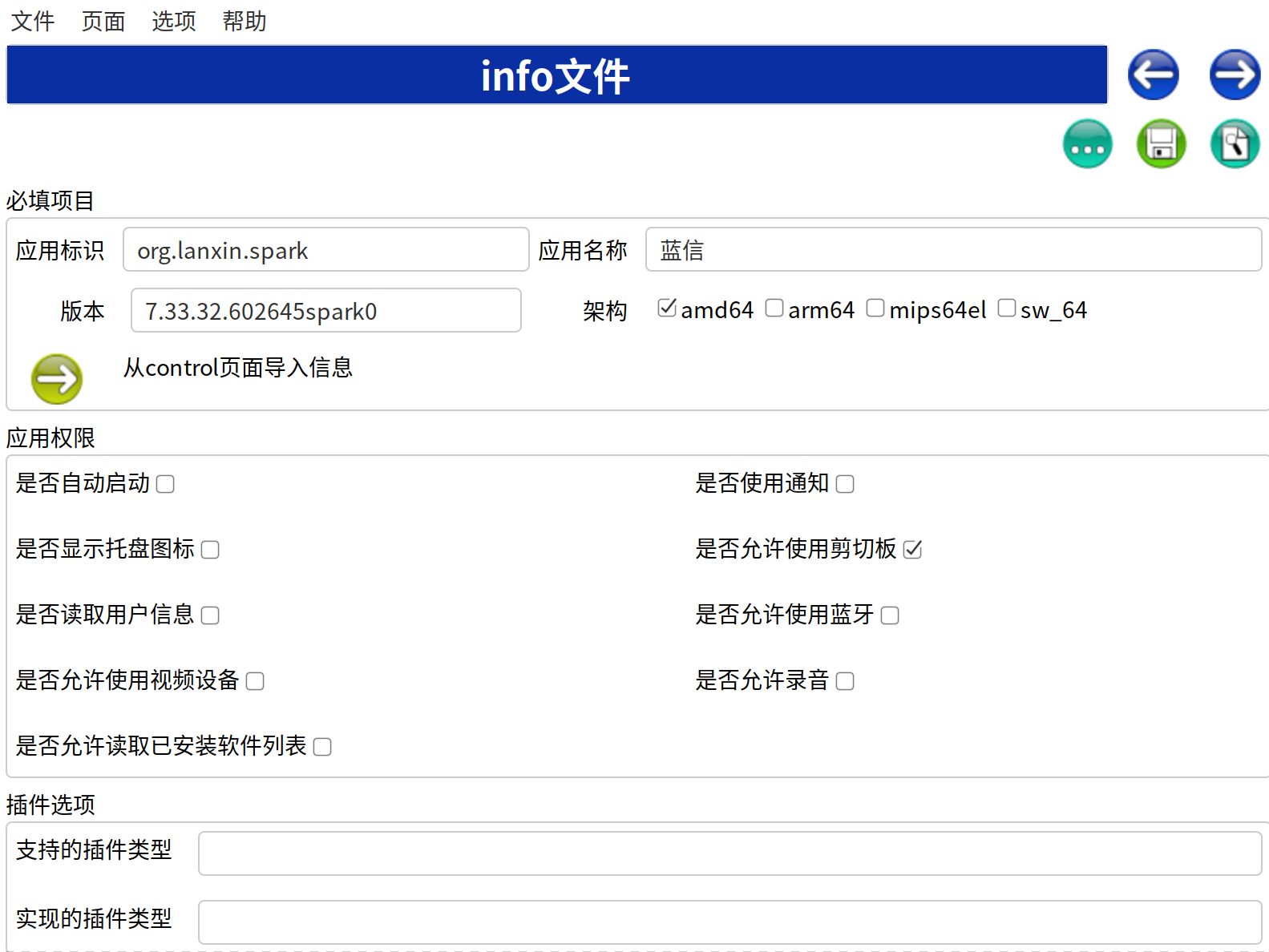This screenshot has width=1269, height=952.
Task: Toggle the 是否显示托盘图标 checkbox
Action: (x=210, y=550)
